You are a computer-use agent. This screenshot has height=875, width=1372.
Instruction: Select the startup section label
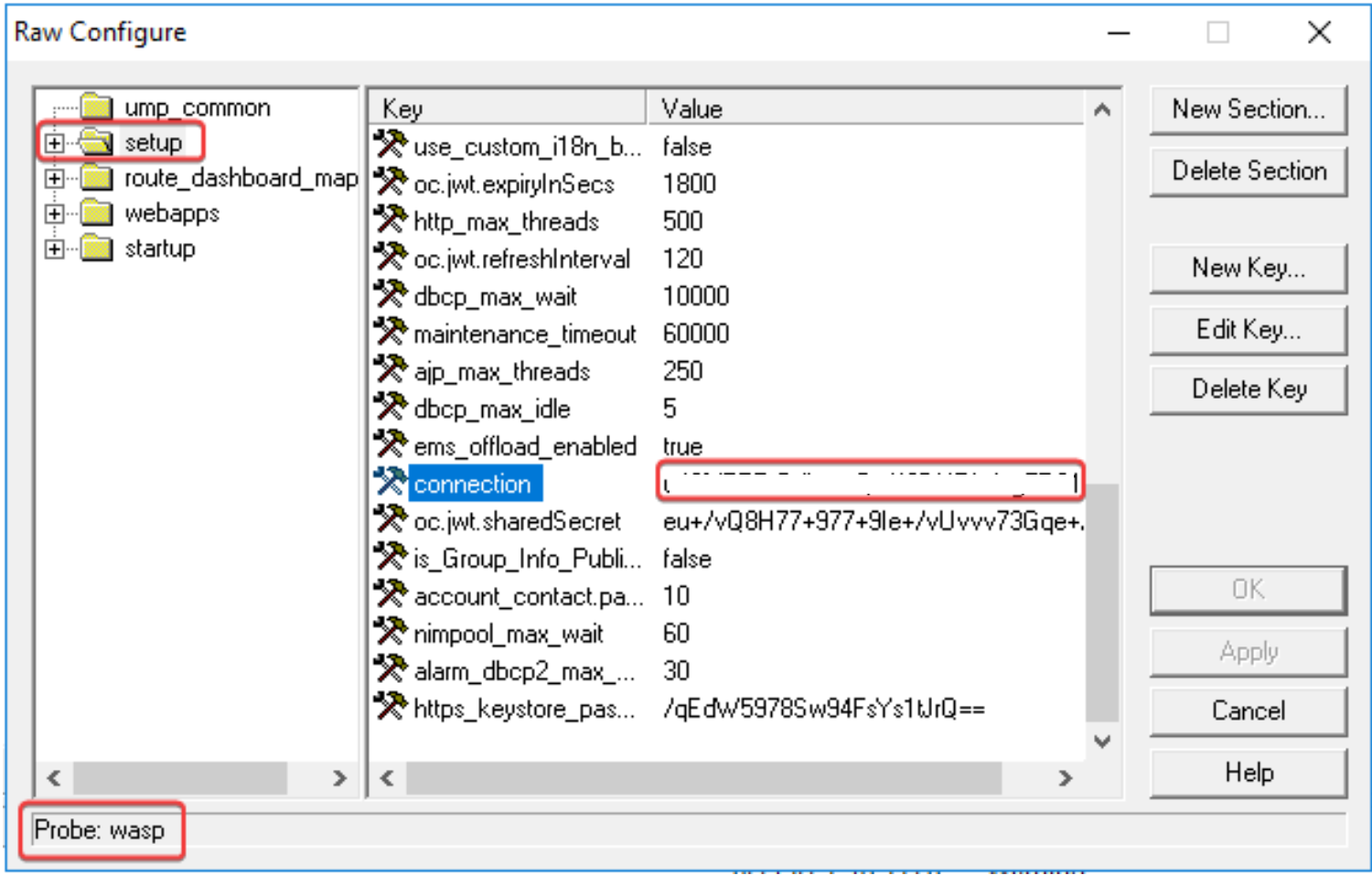(x=160, y=249)
